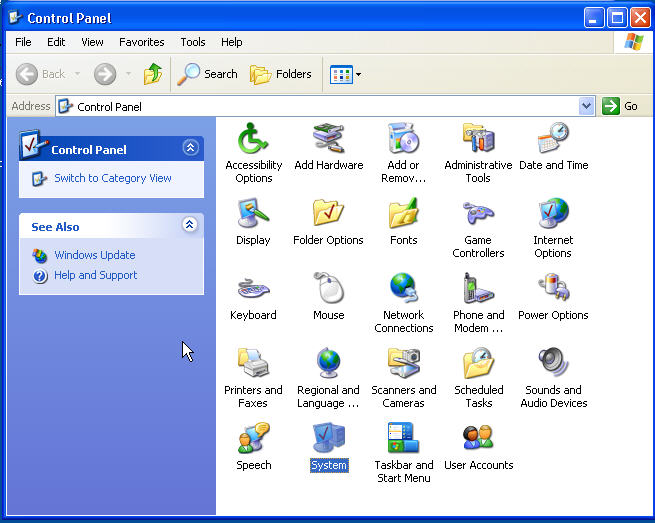Viewport: 655px width, 523px height.
Task: Toggle the Folders pane button
Action: tap(281, 74)
